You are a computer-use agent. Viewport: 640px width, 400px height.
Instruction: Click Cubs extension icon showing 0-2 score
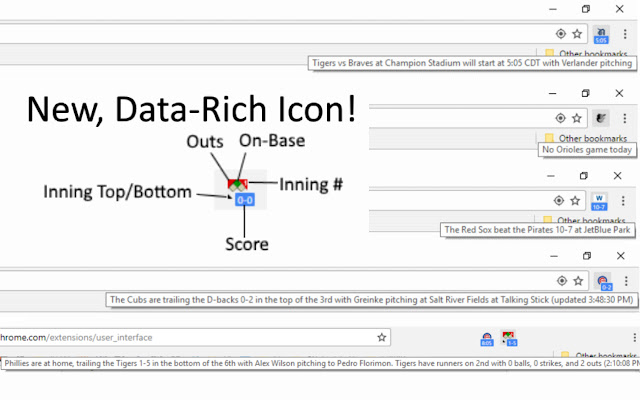pos(604,282)
